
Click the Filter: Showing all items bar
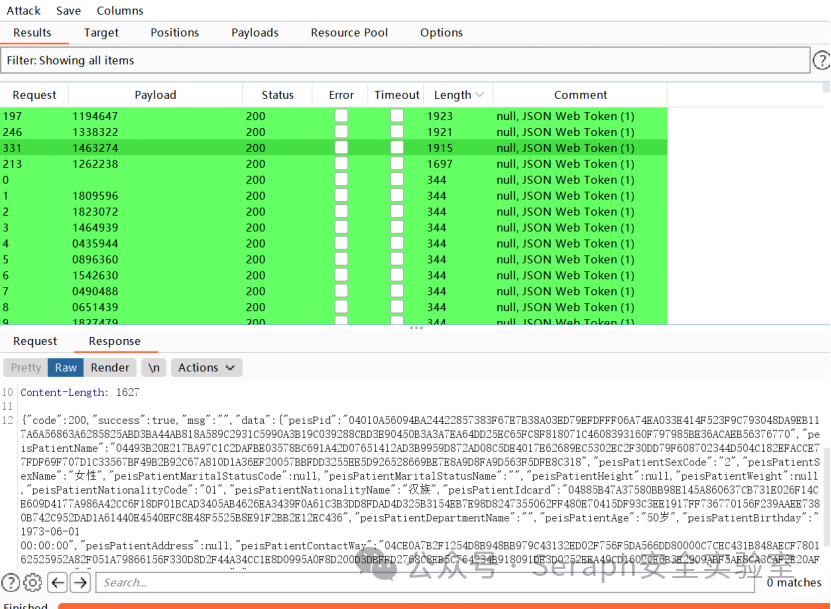tap(405, 60)
